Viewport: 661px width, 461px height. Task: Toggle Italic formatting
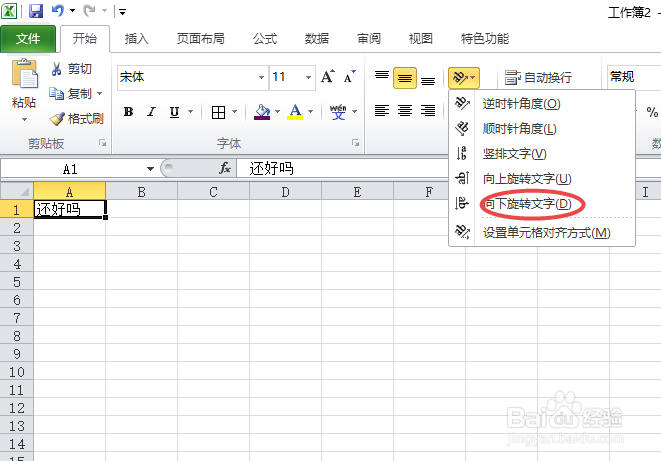tap(151, 112)
